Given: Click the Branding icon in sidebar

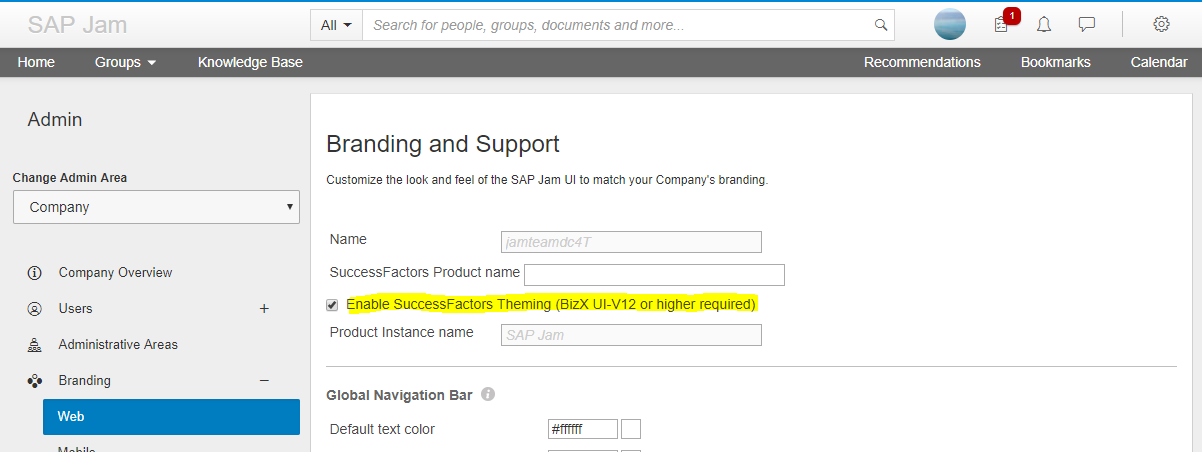Looking at the screenshot, I should [x=35, y=381].
